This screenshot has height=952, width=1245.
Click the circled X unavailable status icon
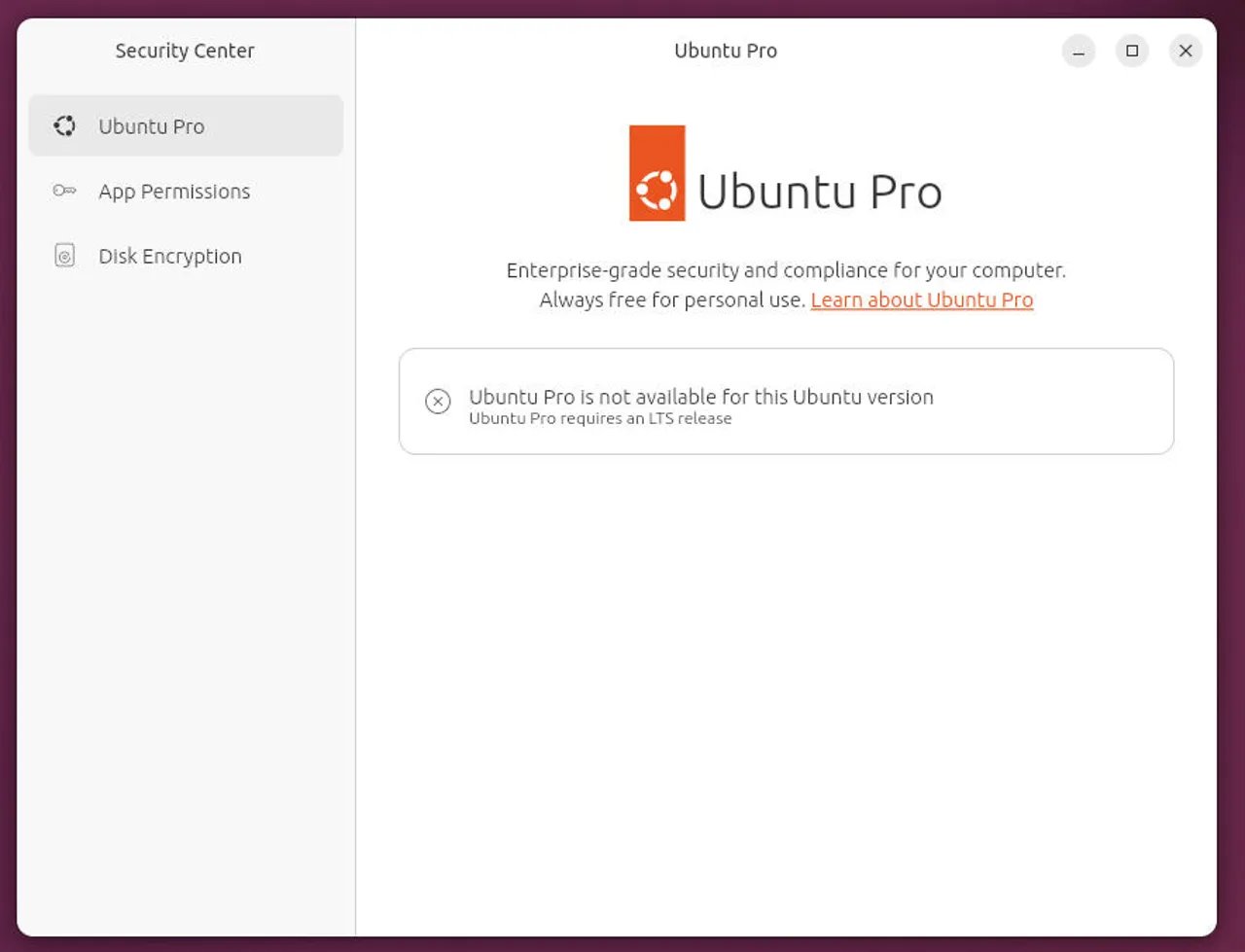coord(438,401)
